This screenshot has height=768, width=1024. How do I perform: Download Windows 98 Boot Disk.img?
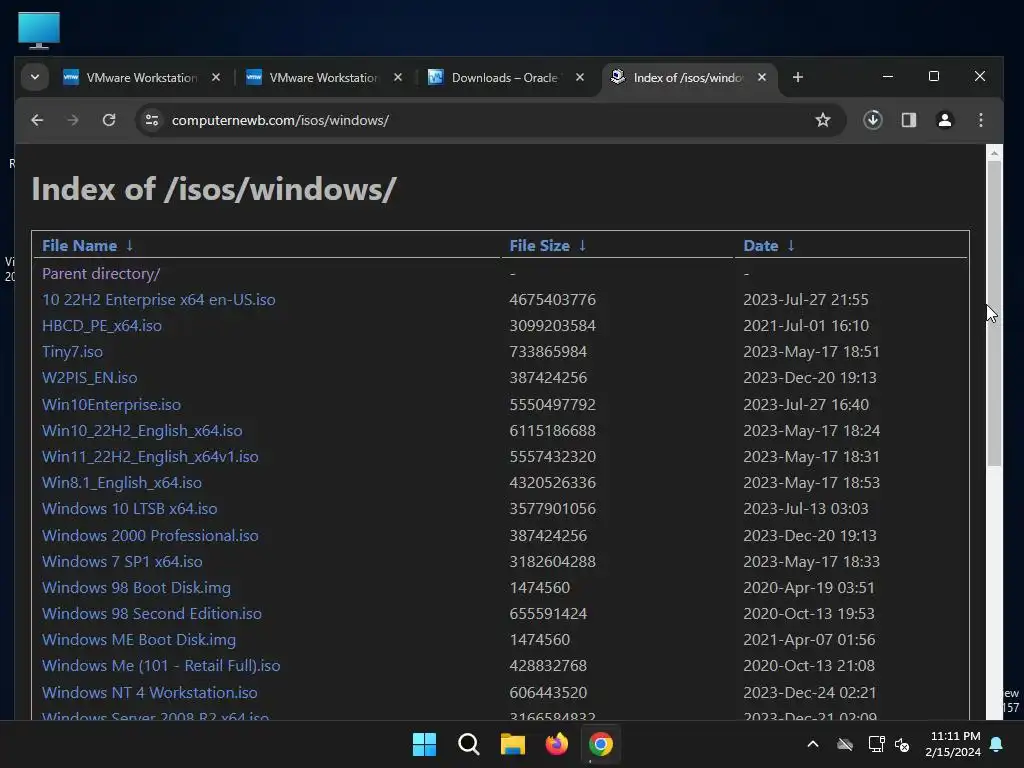(136, 588)
